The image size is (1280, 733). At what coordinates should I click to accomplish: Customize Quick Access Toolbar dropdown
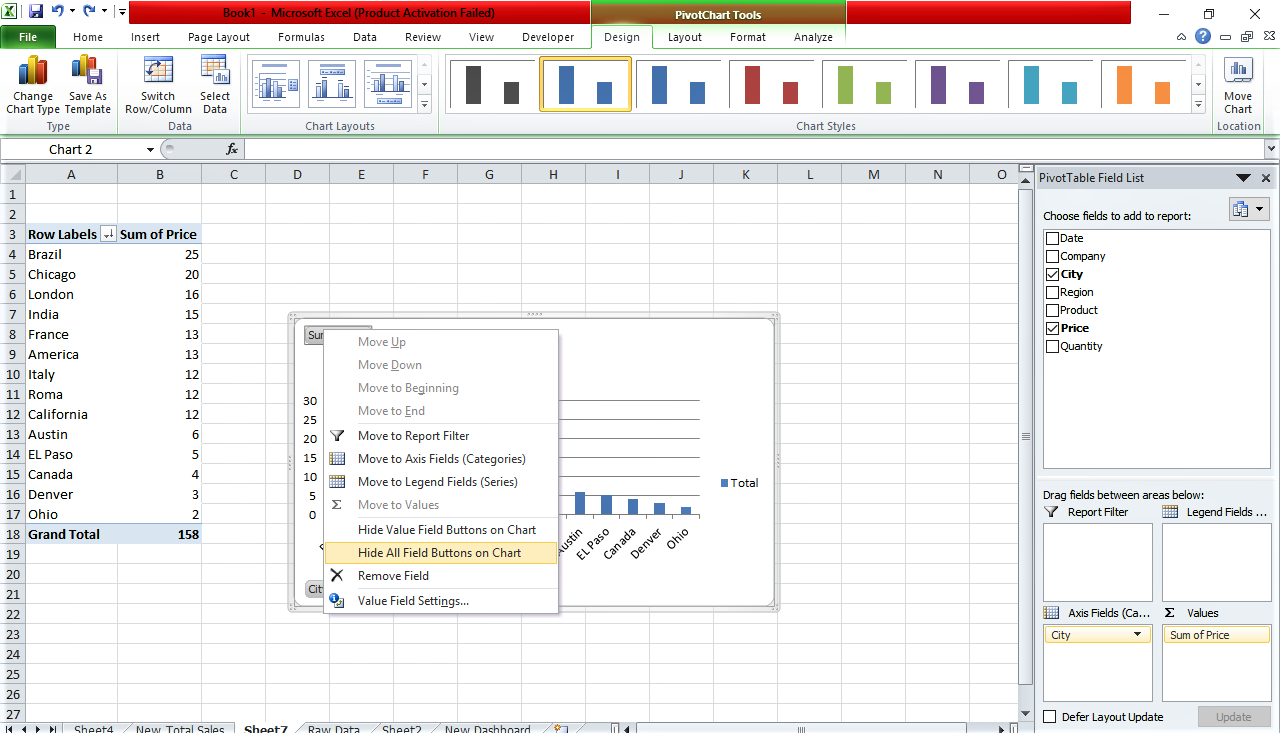(122, 12)
